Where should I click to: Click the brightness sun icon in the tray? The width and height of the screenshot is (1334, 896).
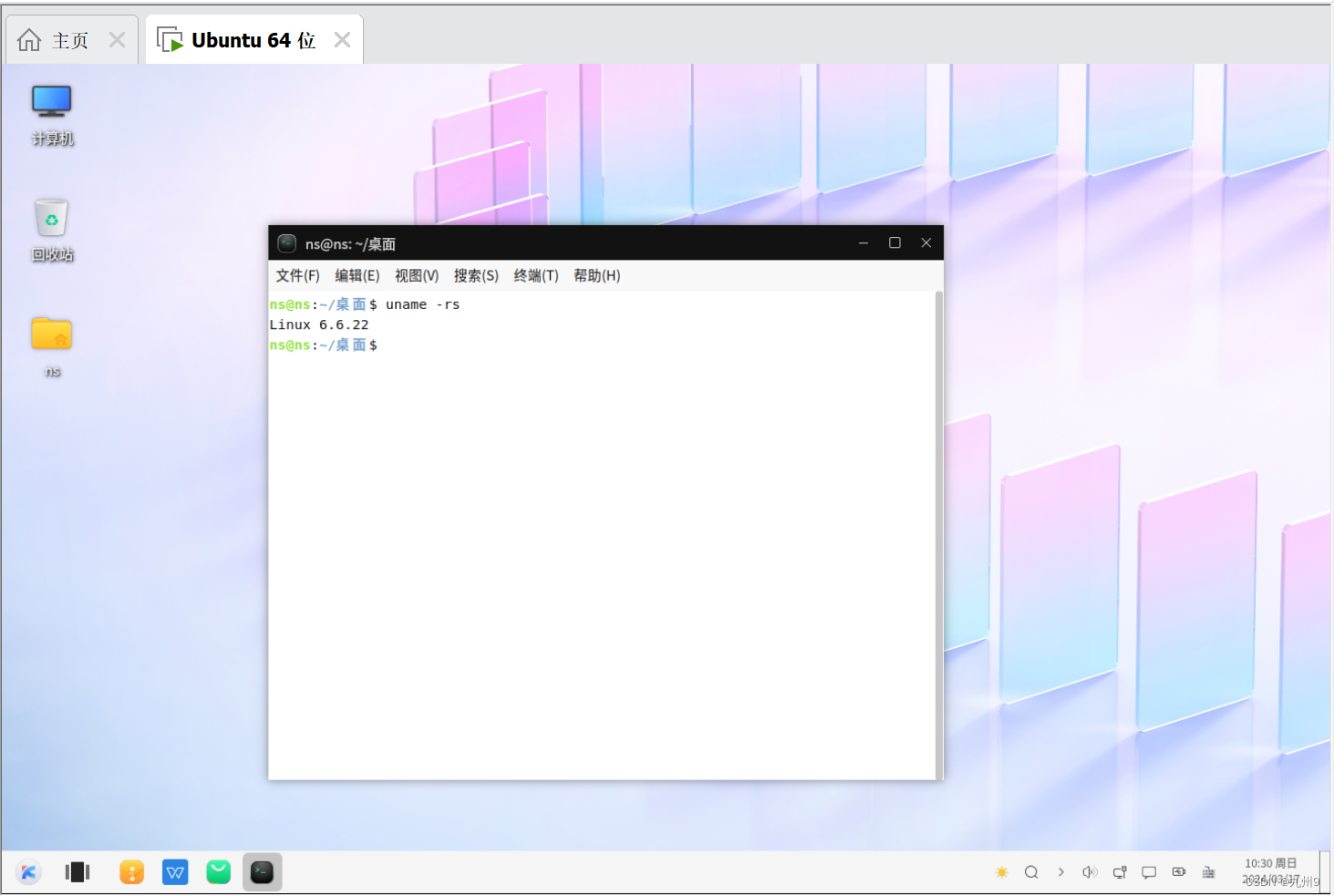1001,872
